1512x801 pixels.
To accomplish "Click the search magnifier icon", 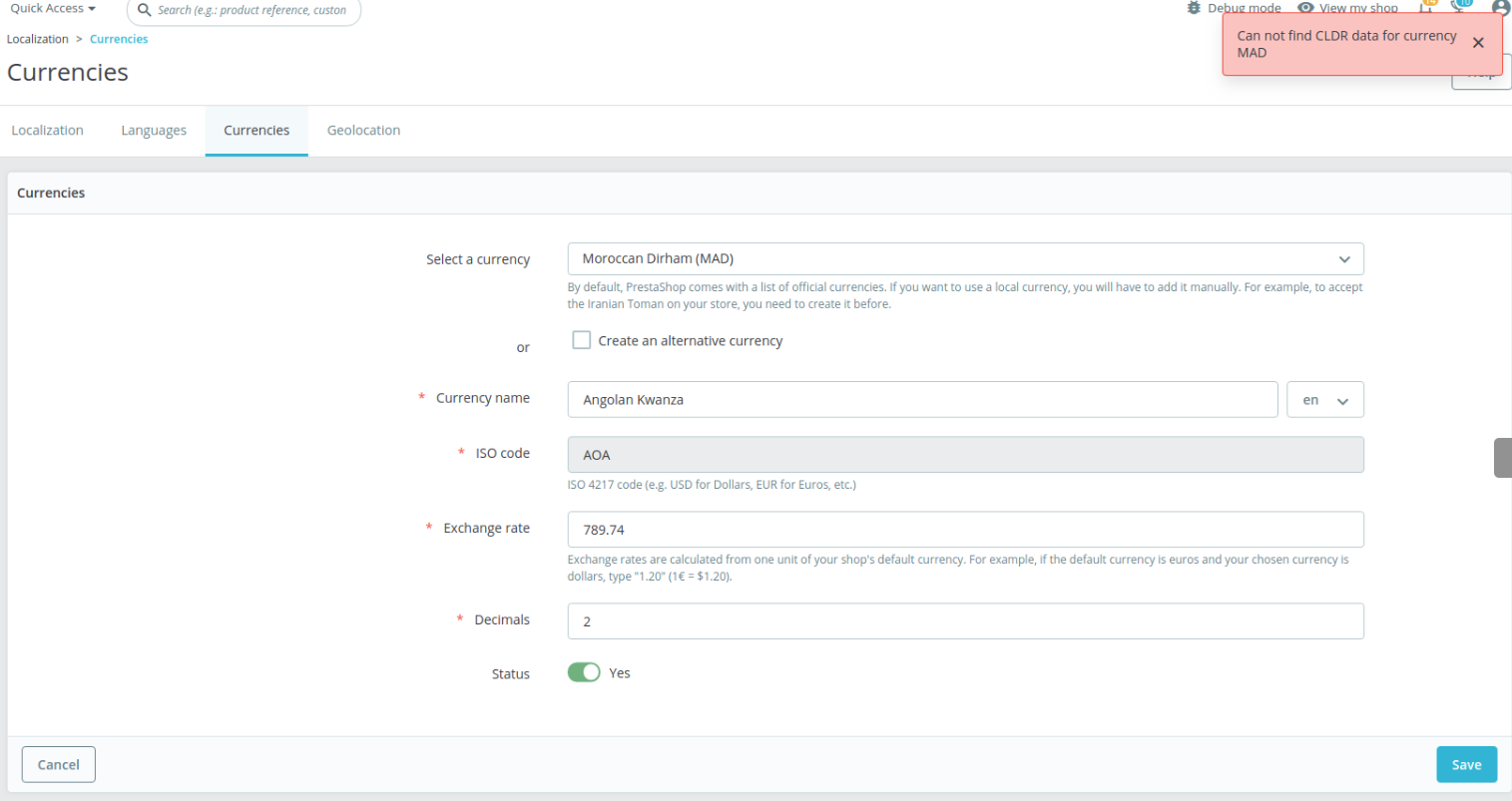I will pyautogui.click(x=145, y=11).
